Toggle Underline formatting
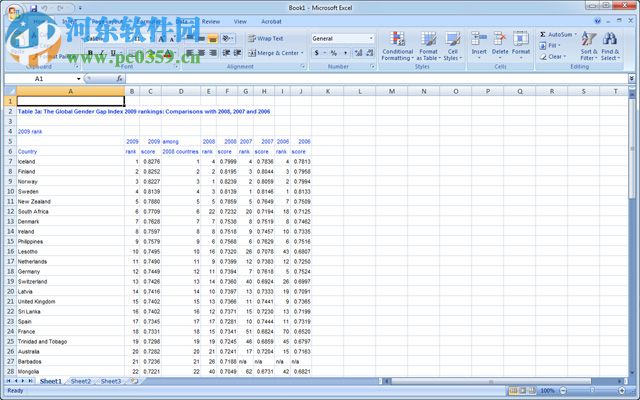The image size is (640, 400). click(113, 53)
